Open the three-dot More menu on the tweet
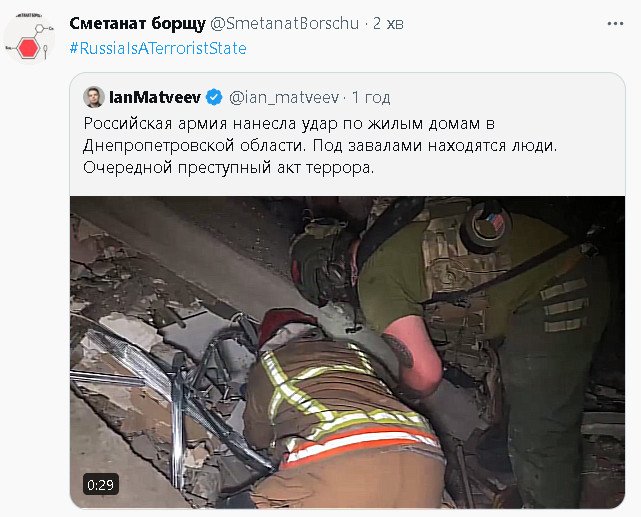641x517 pixels. [615, 24]
